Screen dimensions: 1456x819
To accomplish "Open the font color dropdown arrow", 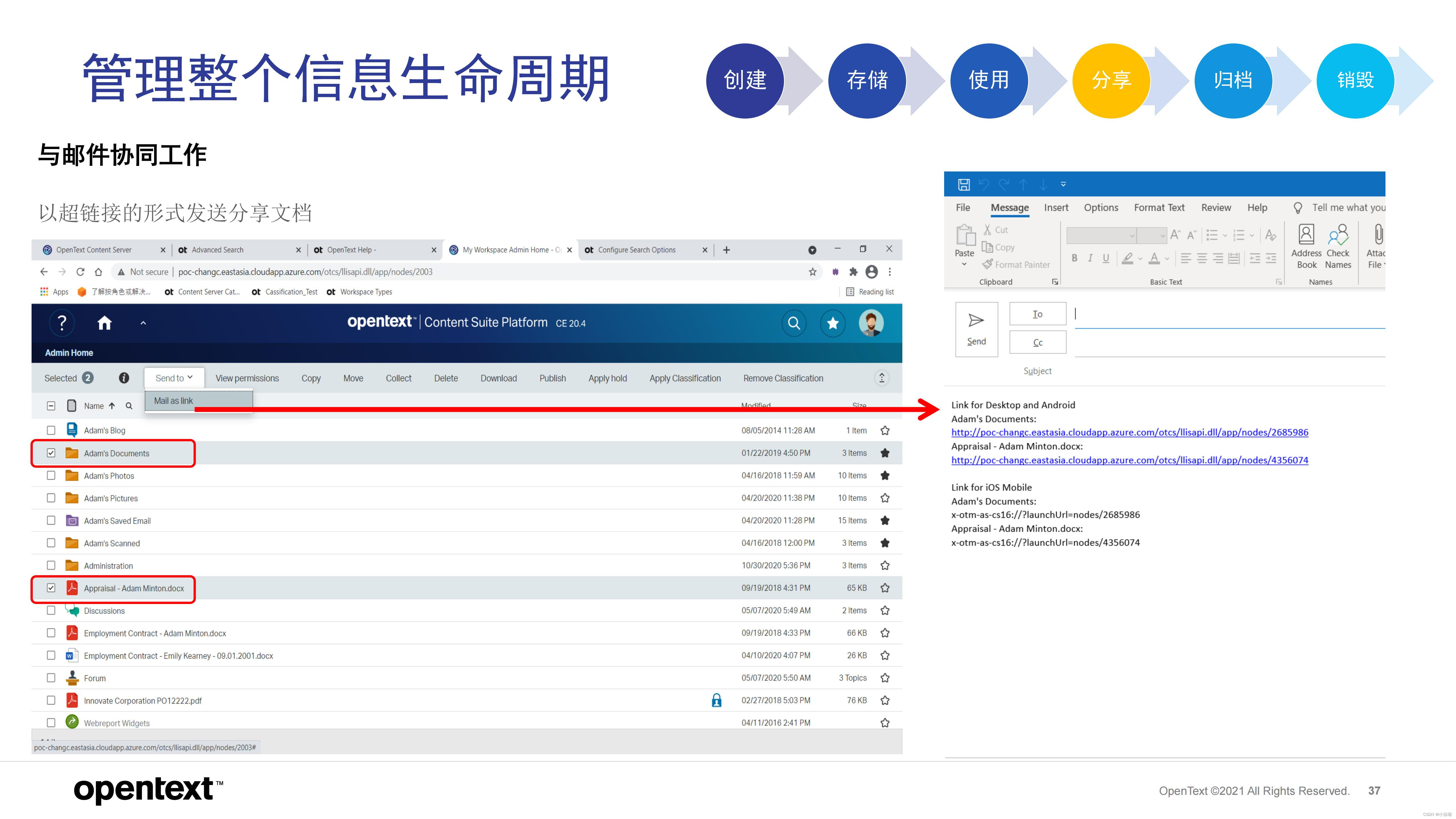I will (x=1167, y=259).
